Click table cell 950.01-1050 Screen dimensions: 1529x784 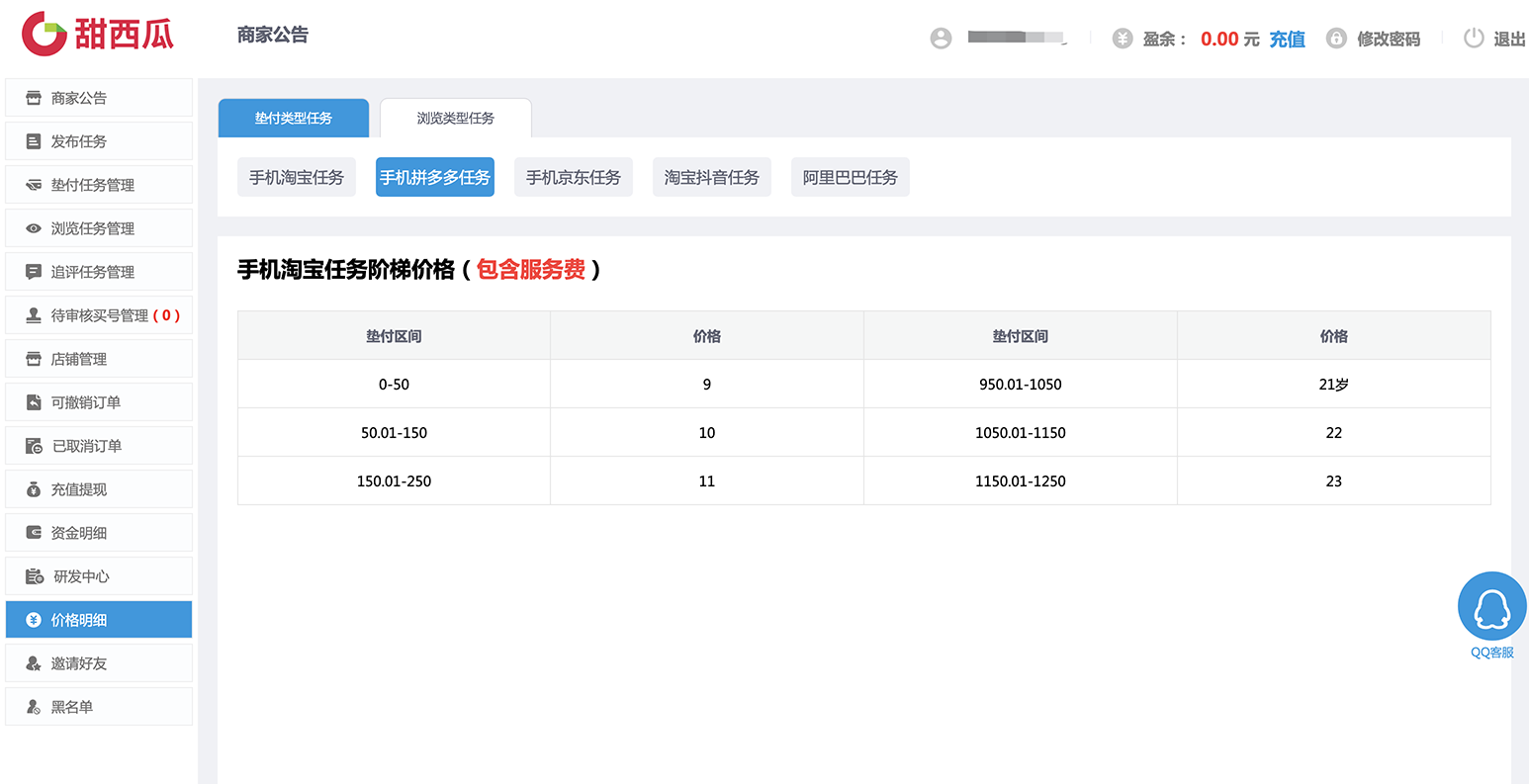[x=1021, y=384]
